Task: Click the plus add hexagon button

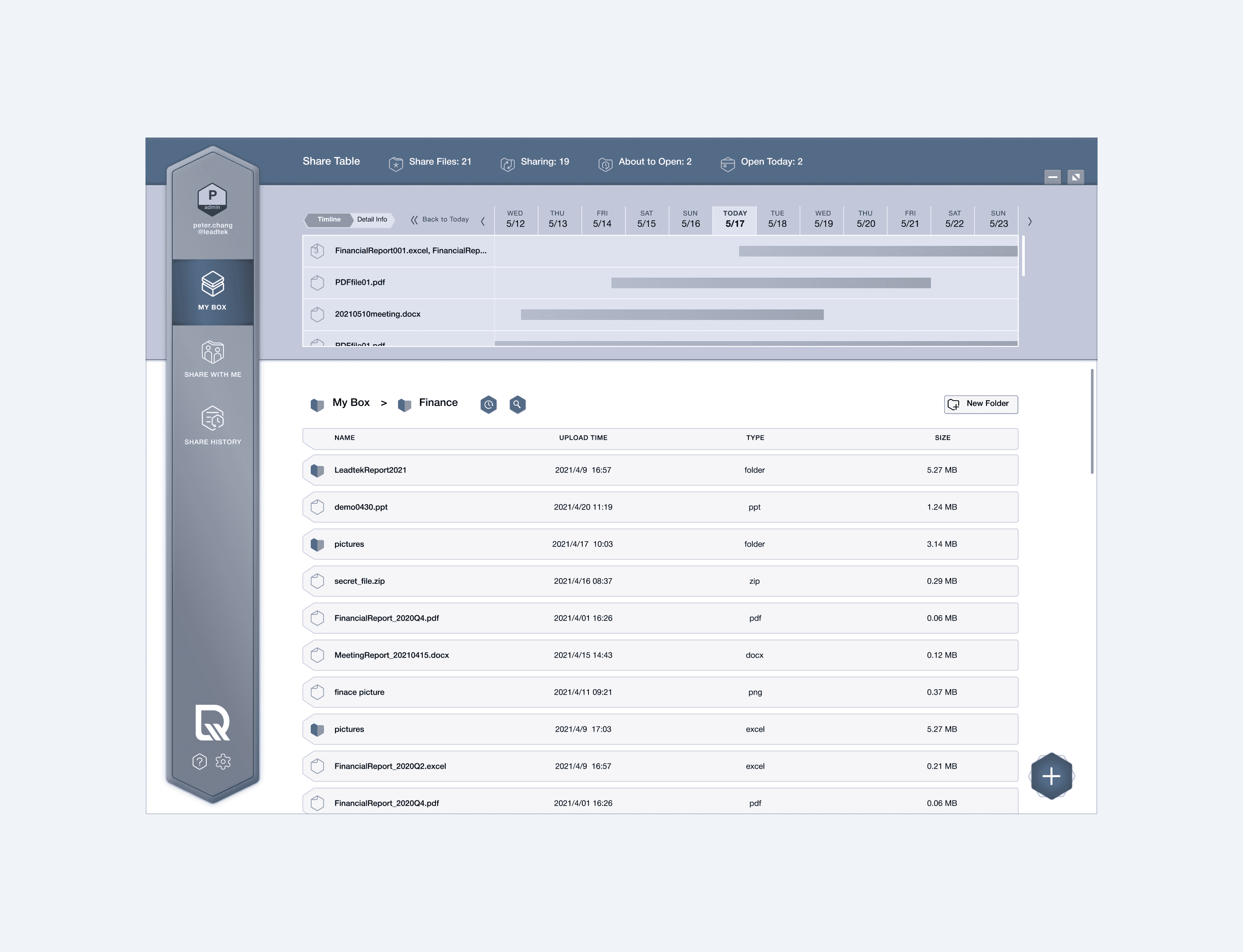Action: pos(1051,776)
